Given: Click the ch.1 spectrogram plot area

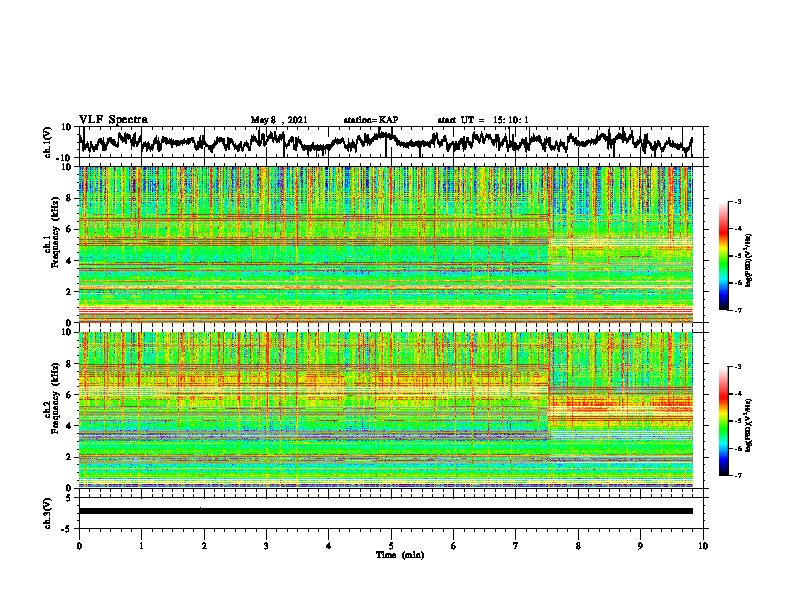Looking at the screenshot, I should pos(386,244).
